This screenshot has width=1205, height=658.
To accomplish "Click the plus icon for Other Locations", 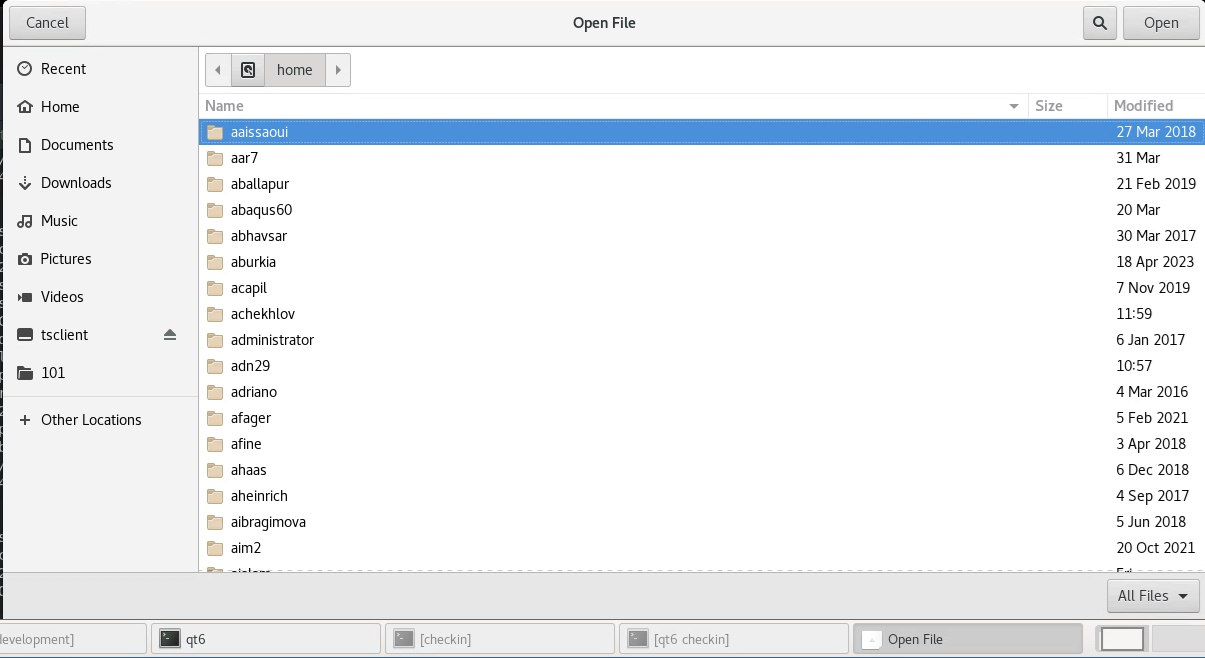I will (25, 420).
